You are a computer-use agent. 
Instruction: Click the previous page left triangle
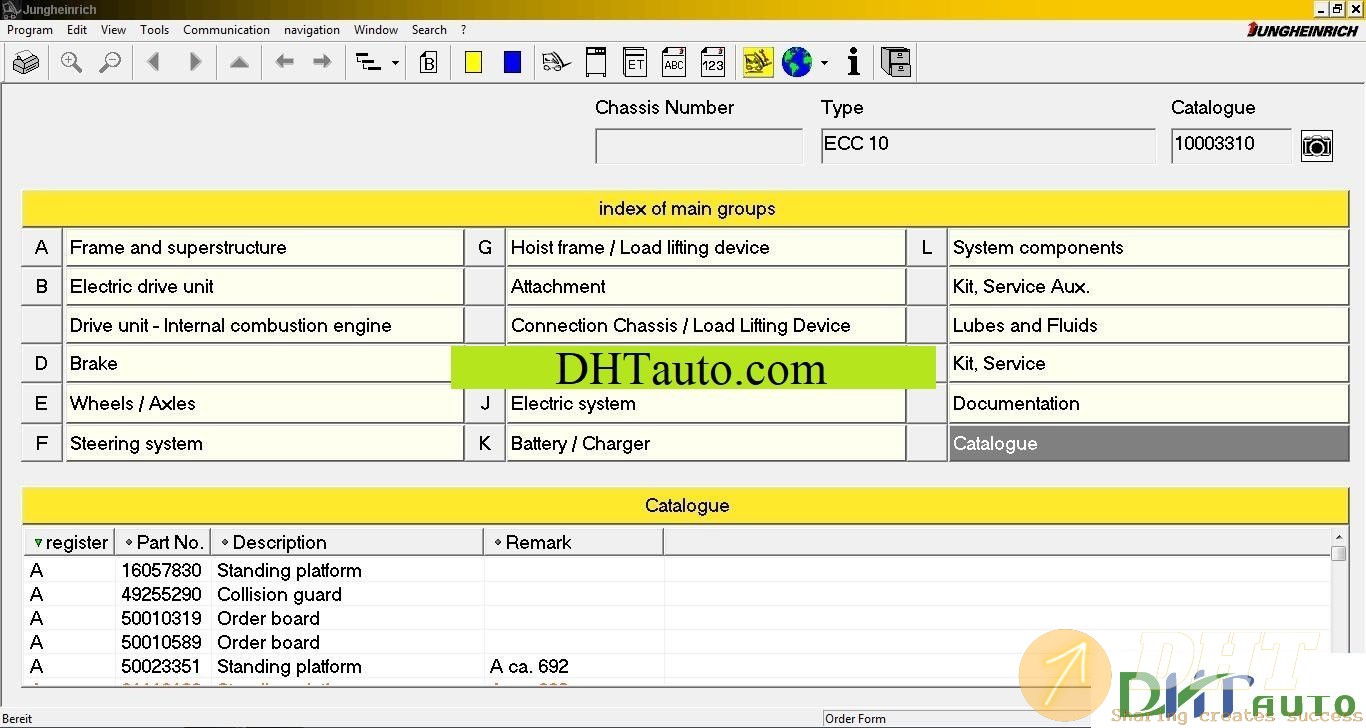pyautogui.click(x=153, y=63)
